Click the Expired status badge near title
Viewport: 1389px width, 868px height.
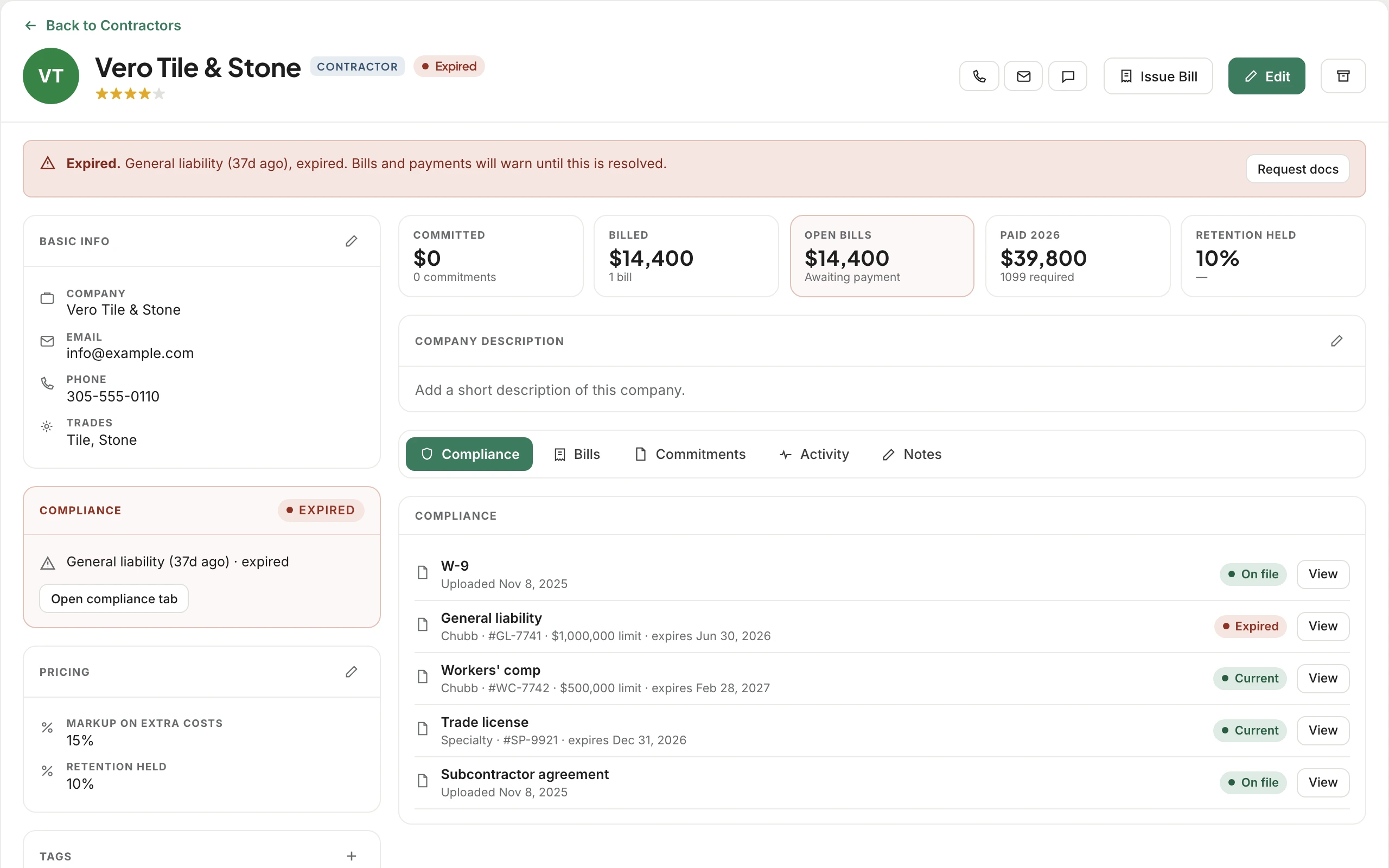click(449, 67)
